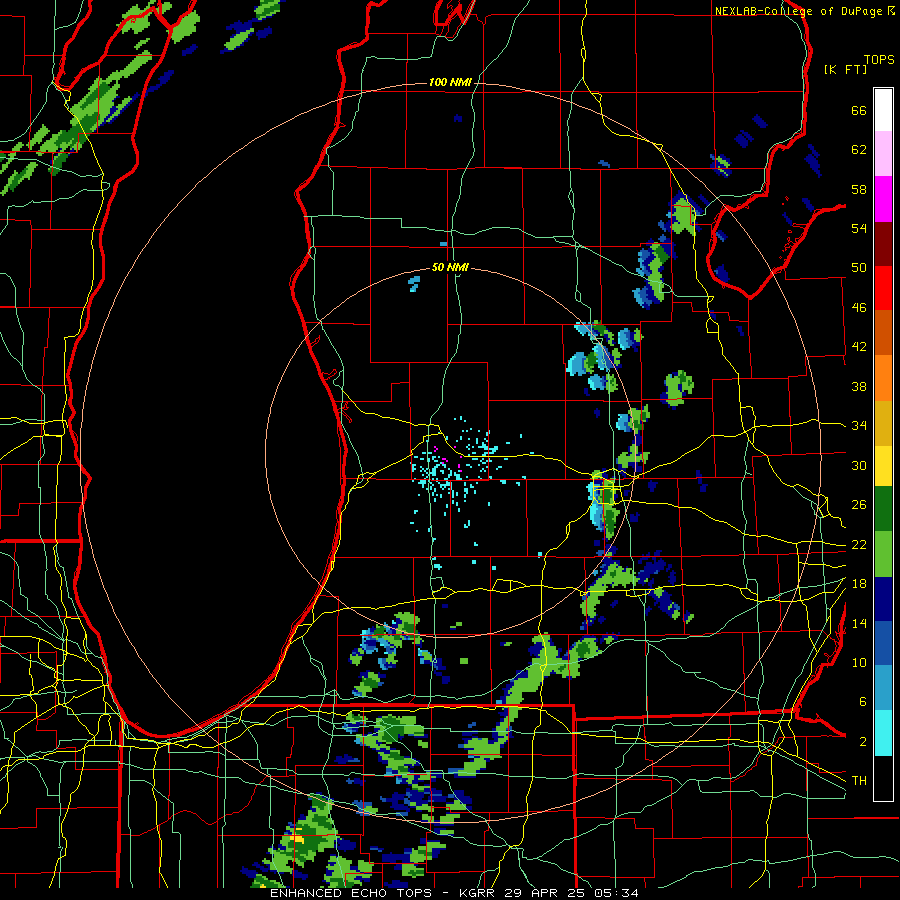This screenshot has height=900, width=900.
Task: Click the TOPS legend title
Action: coord(879,60)
